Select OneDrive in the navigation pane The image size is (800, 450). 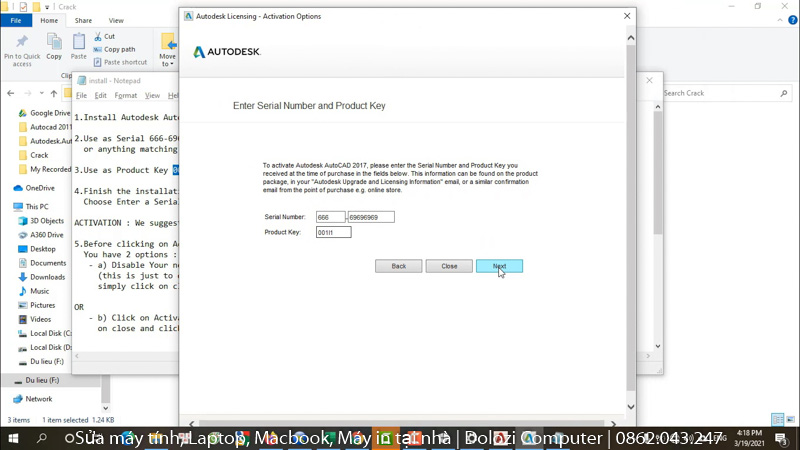[x=40, y=188]
